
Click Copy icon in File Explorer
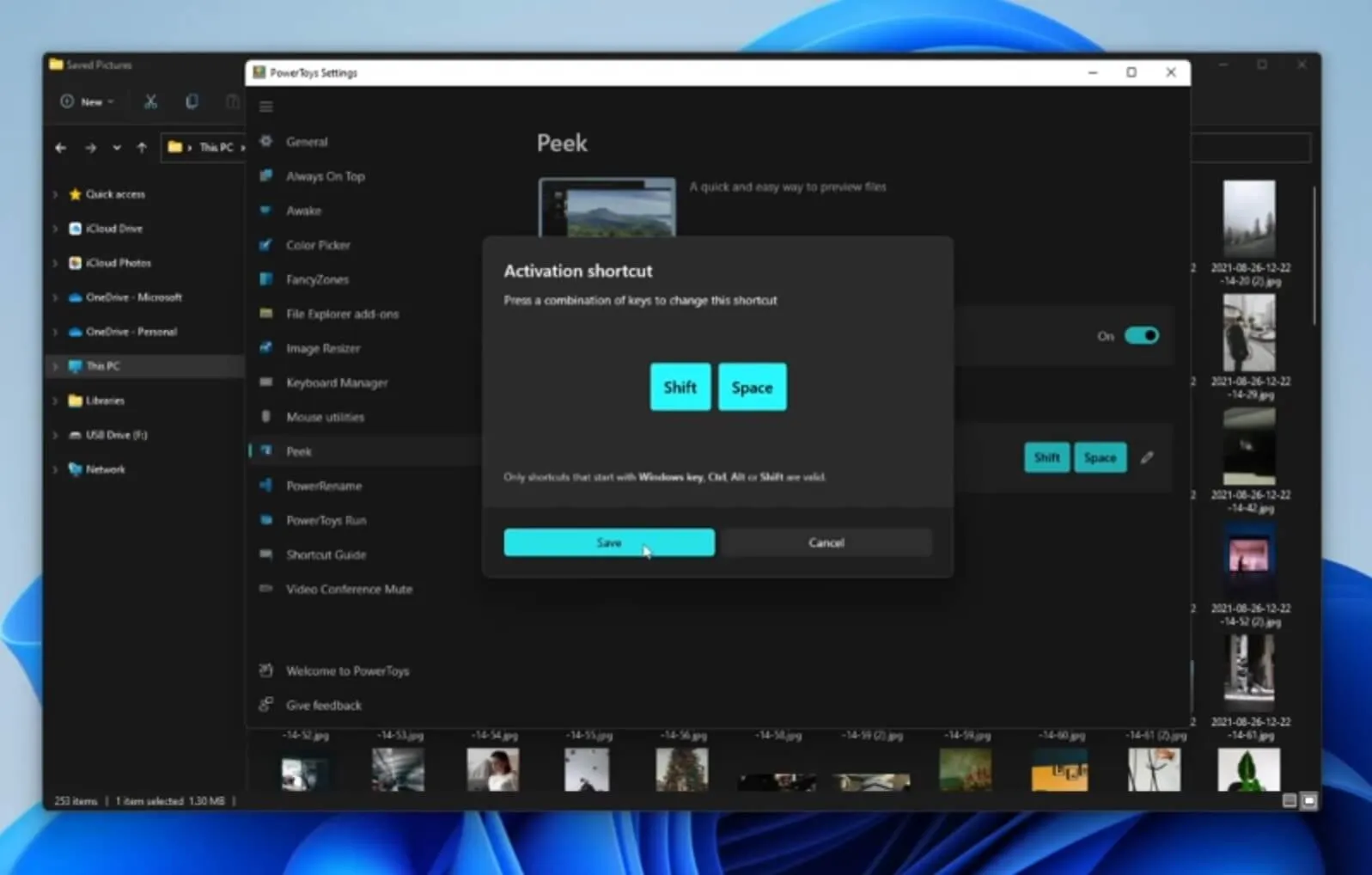192,101
